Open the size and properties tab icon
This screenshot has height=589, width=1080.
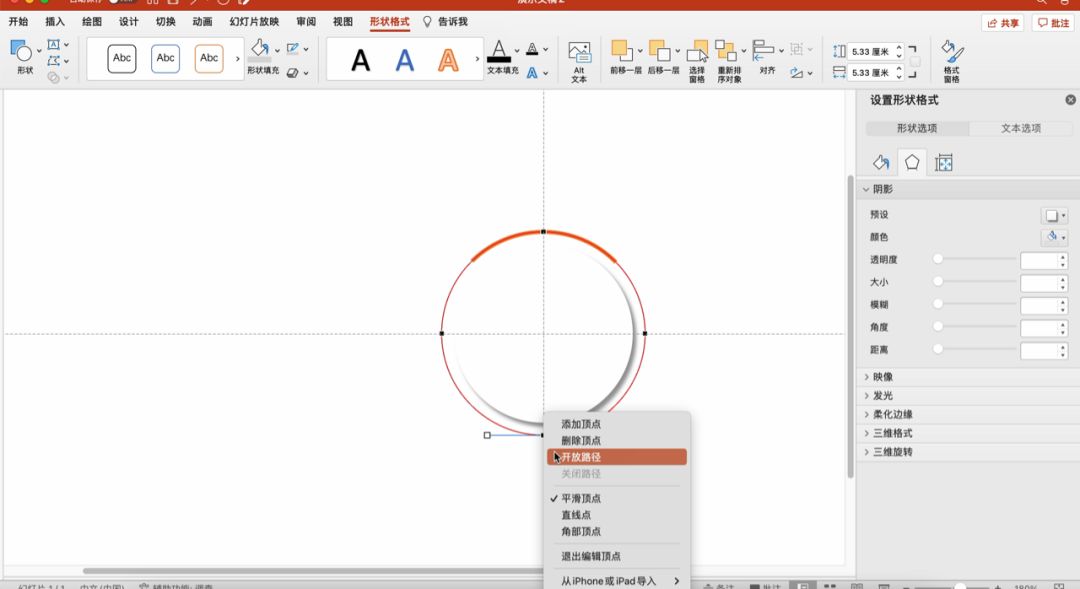click(944, 163)
